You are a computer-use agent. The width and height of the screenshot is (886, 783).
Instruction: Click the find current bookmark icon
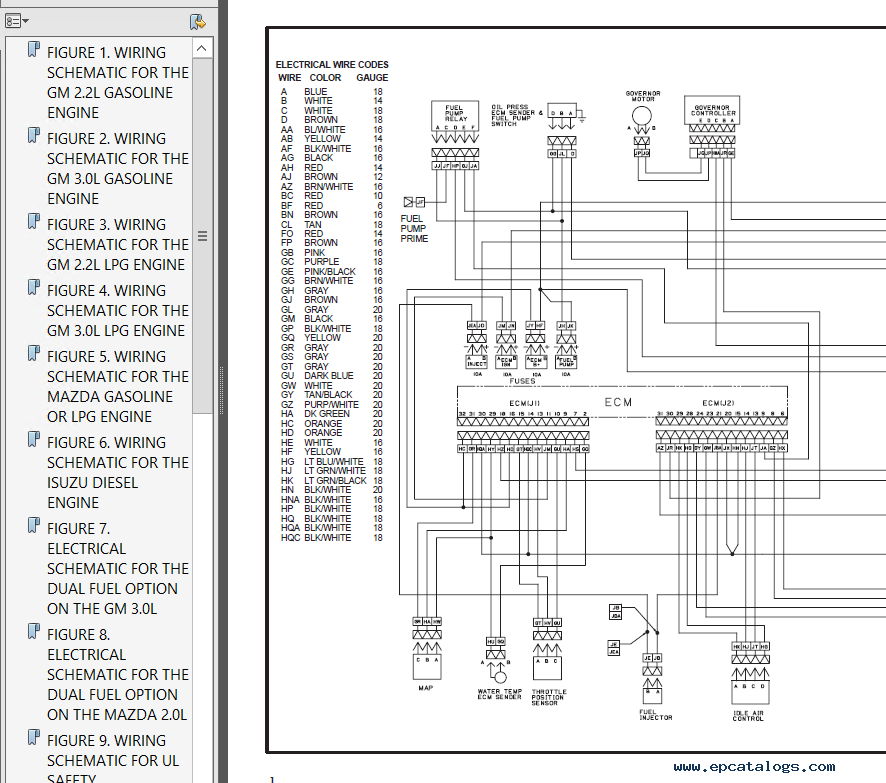pyautogui.click(x=198, y=21)
